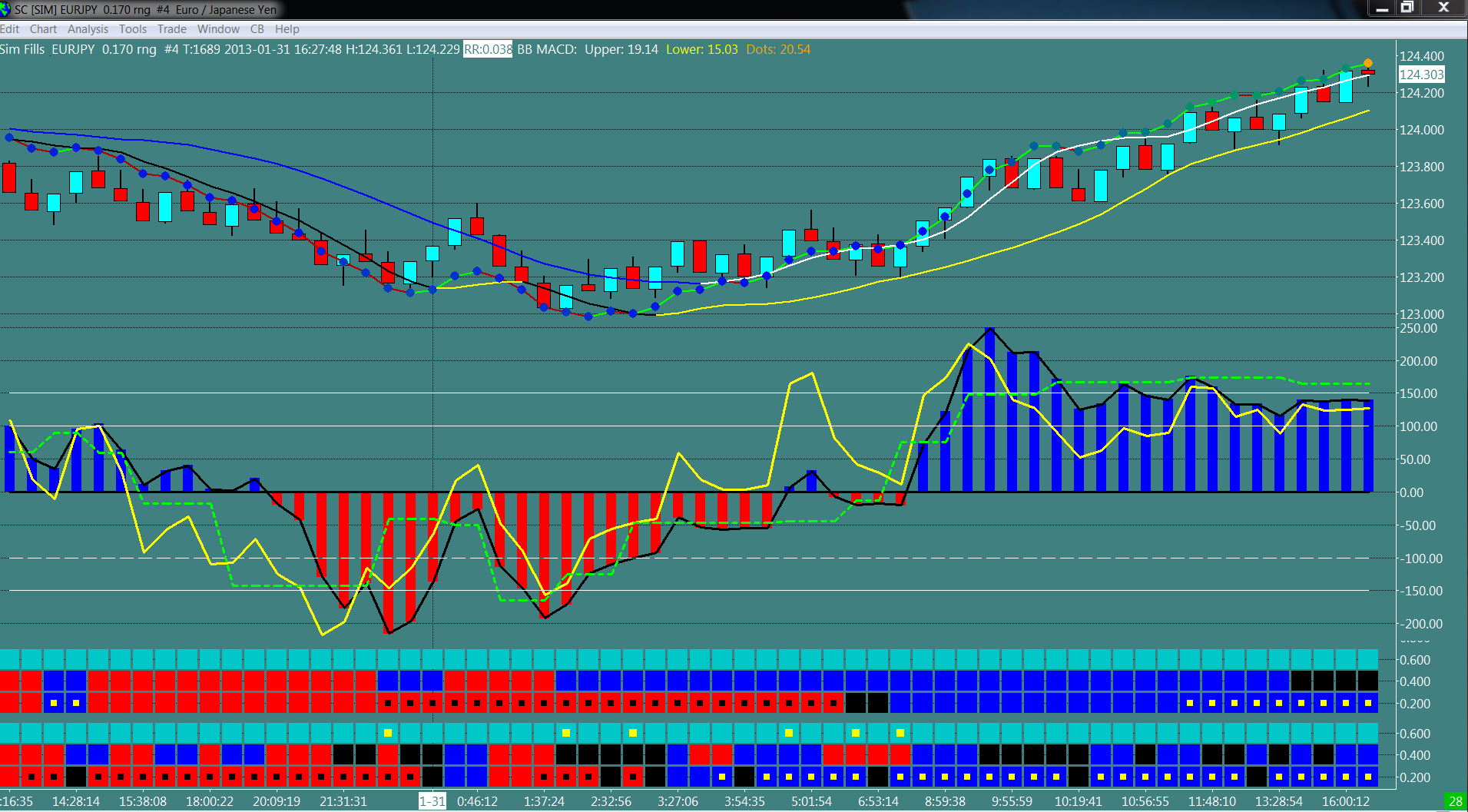Restore down the chart window

pyautogui.click(x=1407, y=8)
